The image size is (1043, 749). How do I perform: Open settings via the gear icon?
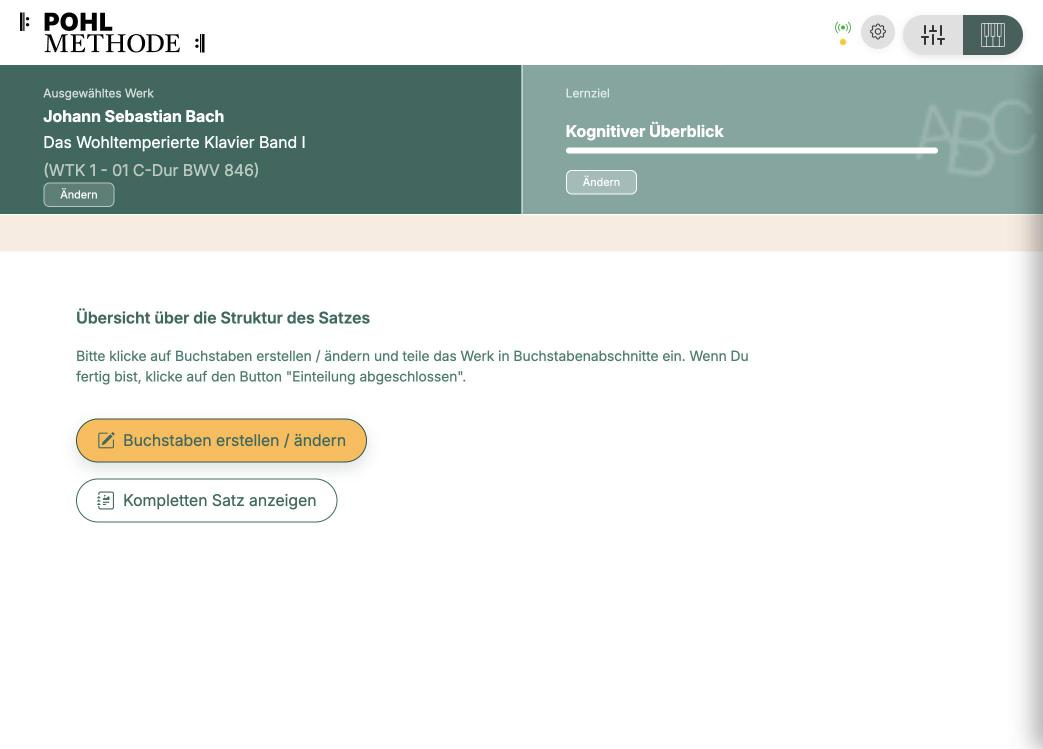(x=878, y=32)
